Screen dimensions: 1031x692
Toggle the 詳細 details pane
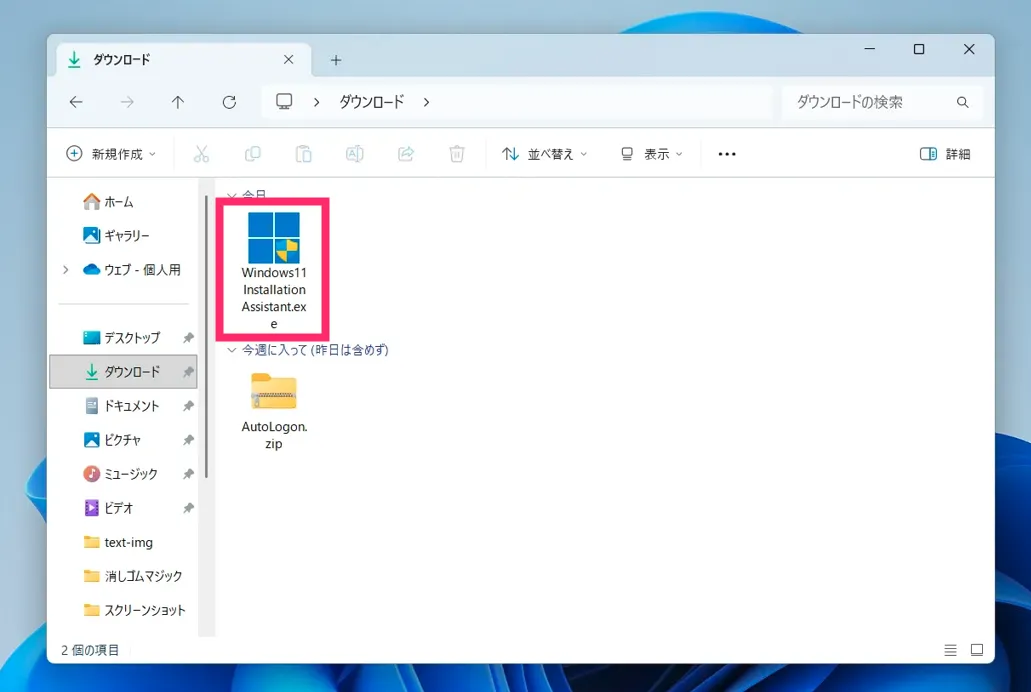945,154
